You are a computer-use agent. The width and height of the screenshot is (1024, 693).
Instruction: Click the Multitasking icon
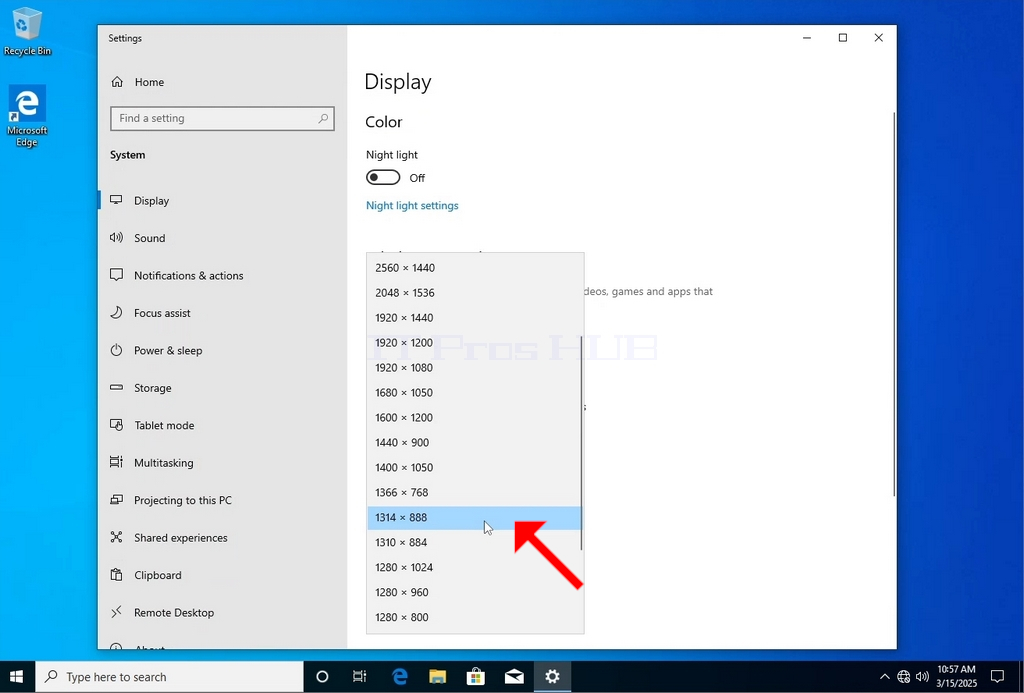tap(116, 462)
